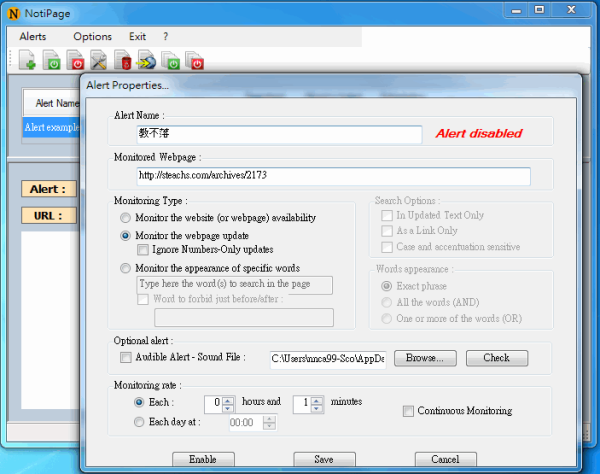Tick In Updated Text Only checkbox
This screenshot has width=600, height=474.
(387, 215)
